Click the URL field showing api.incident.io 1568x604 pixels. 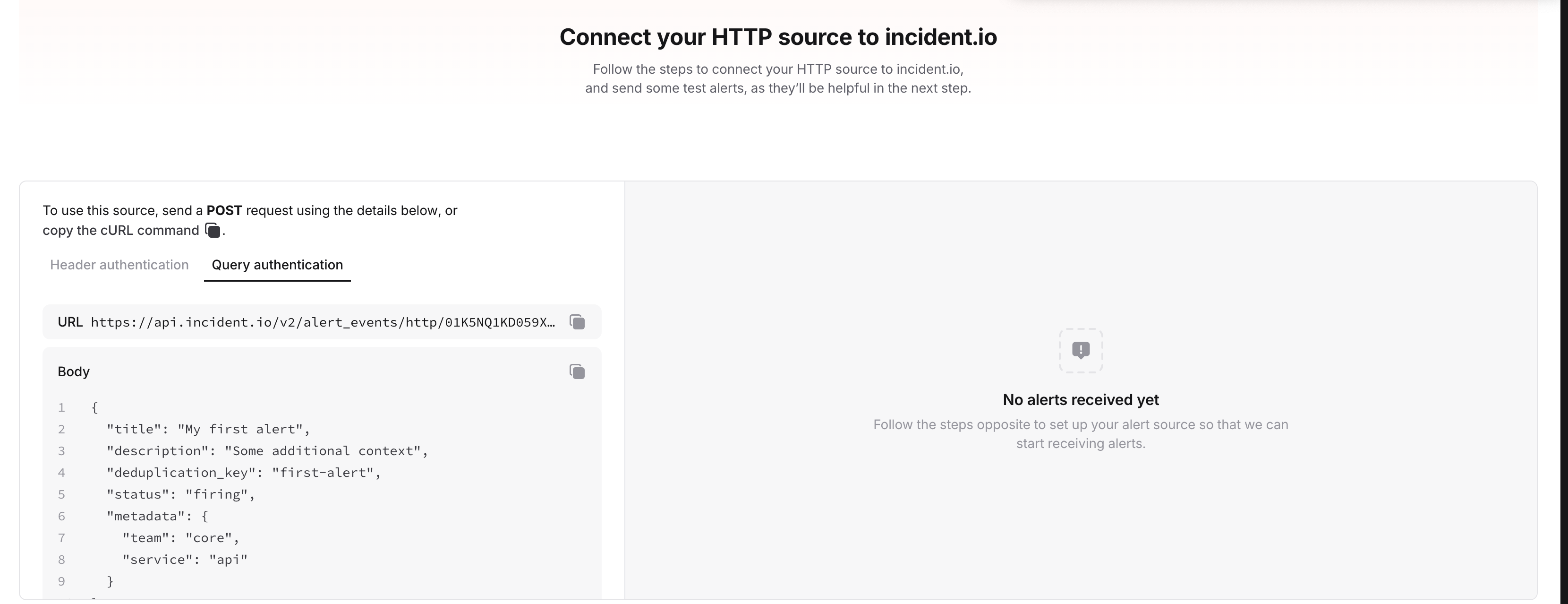323,322
